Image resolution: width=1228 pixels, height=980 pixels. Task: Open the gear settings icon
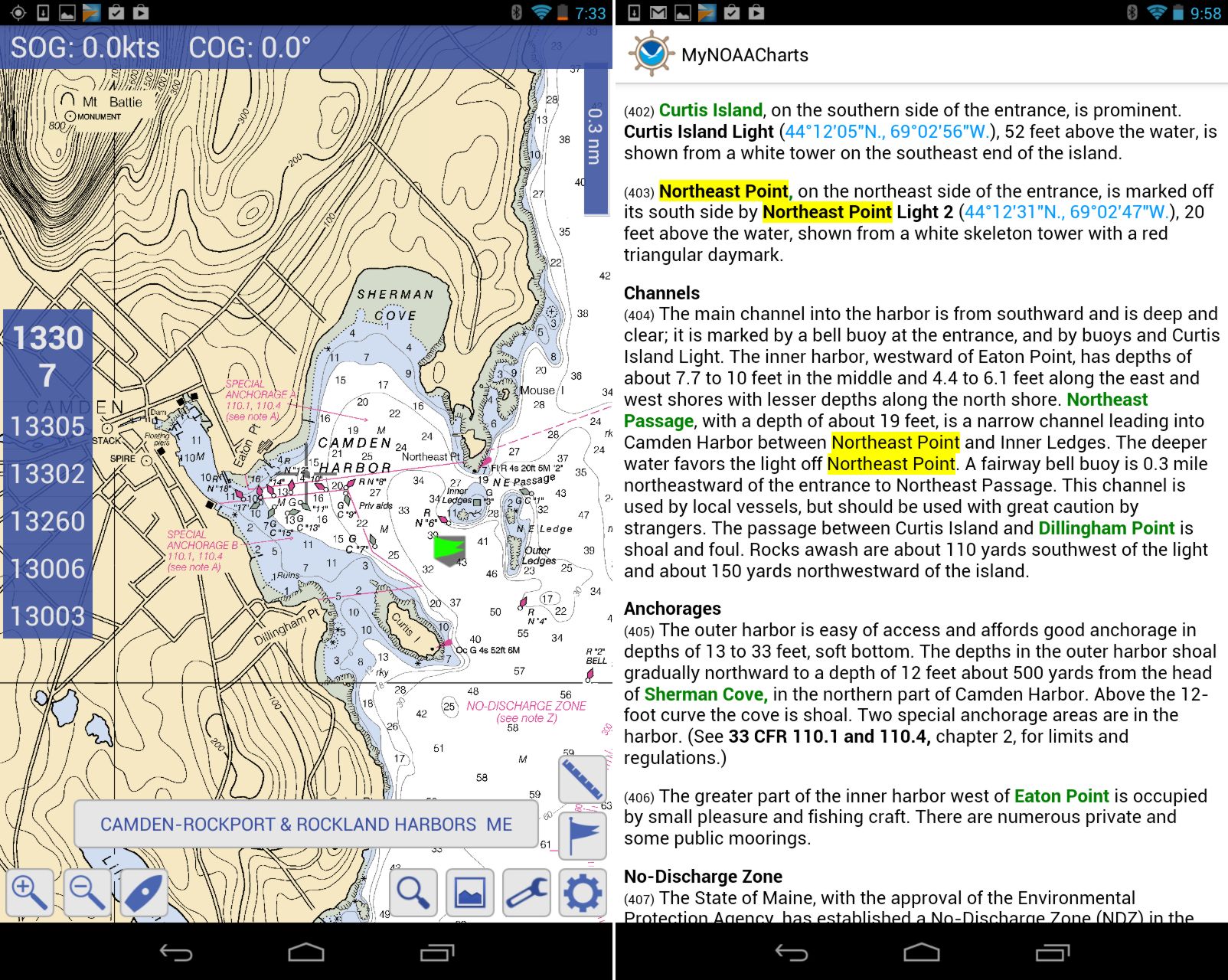click(x=583, y=893)
